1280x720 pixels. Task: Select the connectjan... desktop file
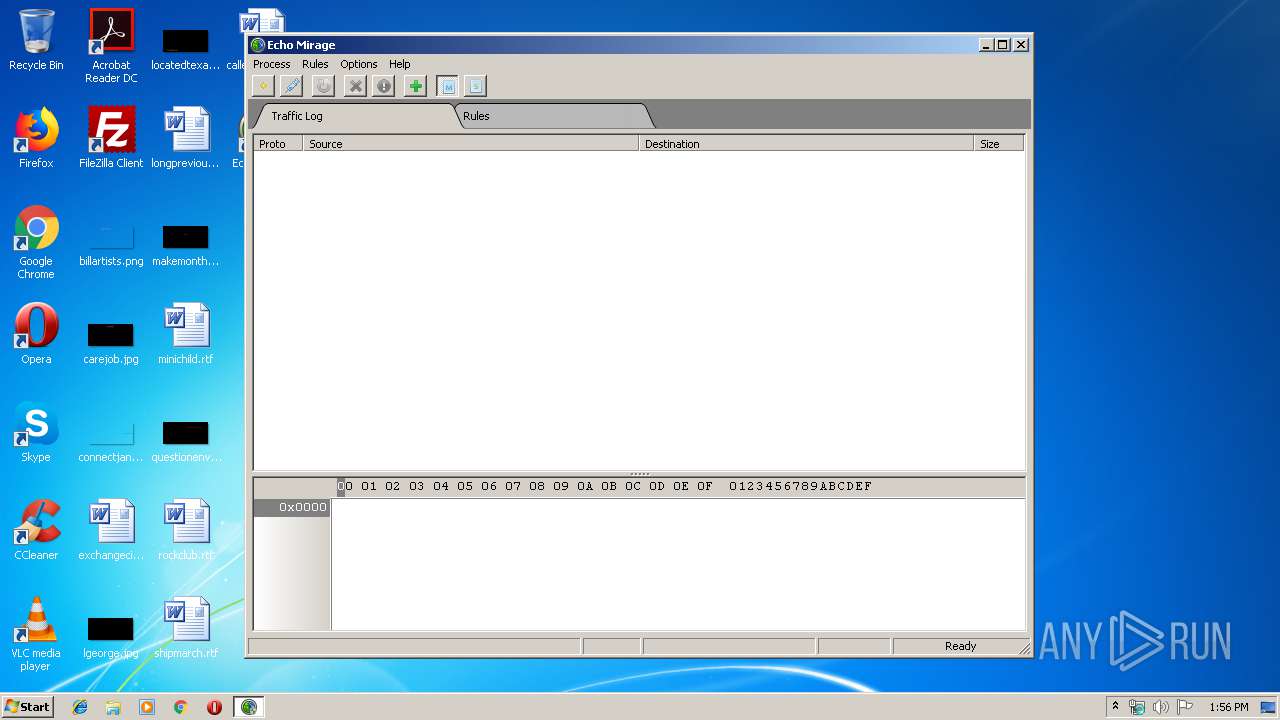(x=111, y=439)
